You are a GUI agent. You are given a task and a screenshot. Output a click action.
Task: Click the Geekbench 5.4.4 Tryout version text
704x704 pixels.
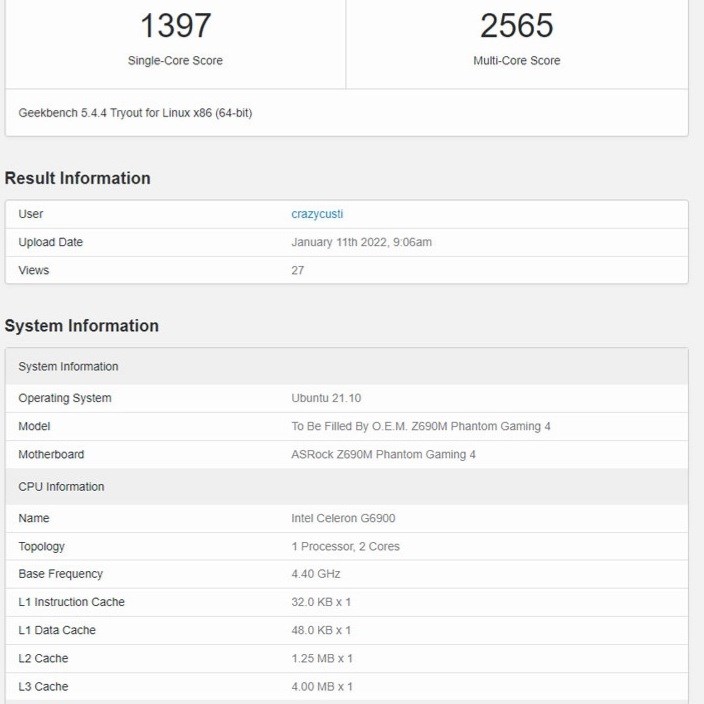(135, 113)
